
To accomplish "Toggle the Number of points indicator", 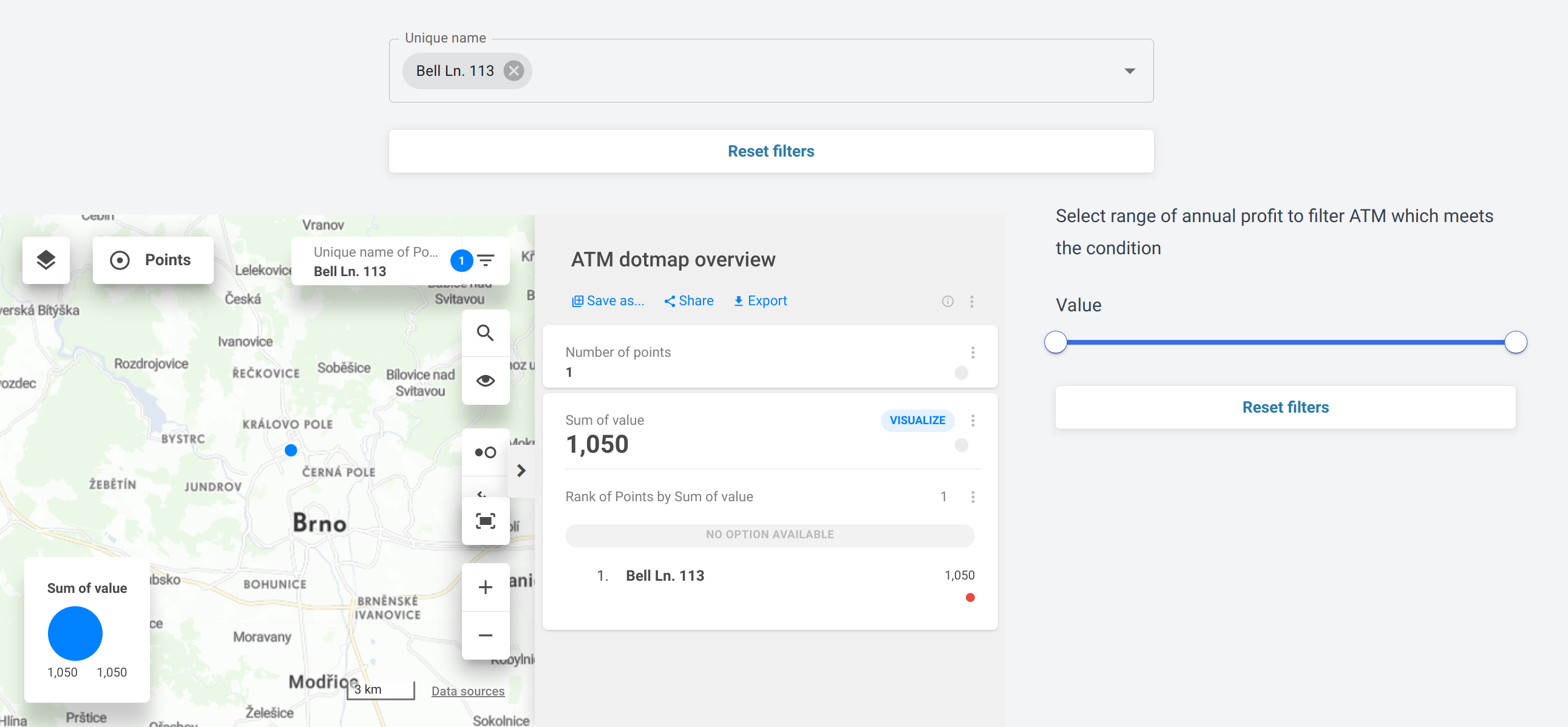I will click(961, 373).
